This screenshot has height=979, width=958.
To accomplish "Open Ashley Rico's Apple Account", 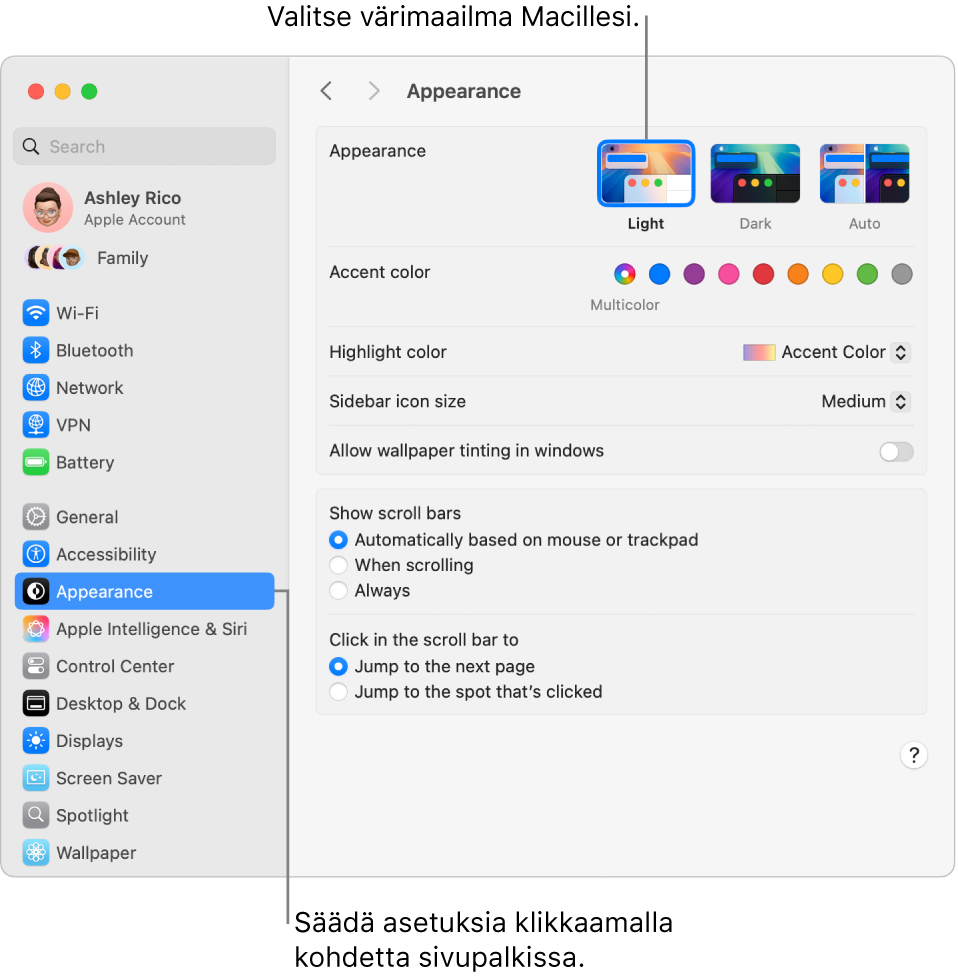I will (x=135, y=208).
